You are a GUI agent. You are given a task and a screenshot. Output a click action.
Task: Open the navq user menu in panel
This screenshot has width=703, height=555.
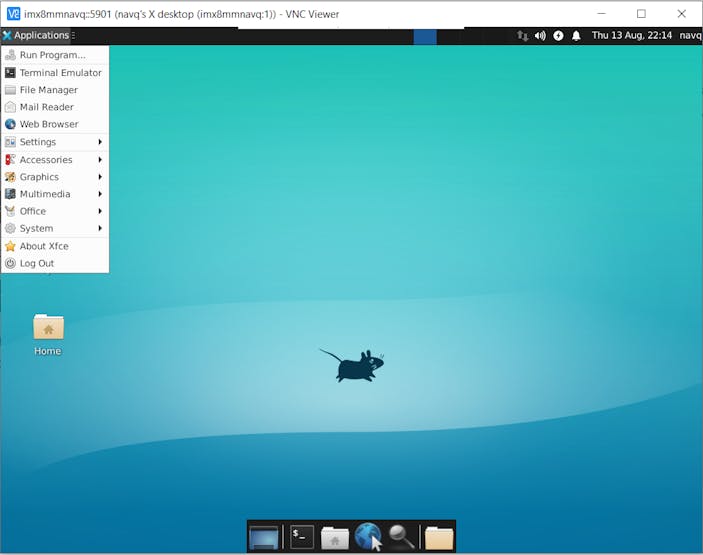pos(690,35)
